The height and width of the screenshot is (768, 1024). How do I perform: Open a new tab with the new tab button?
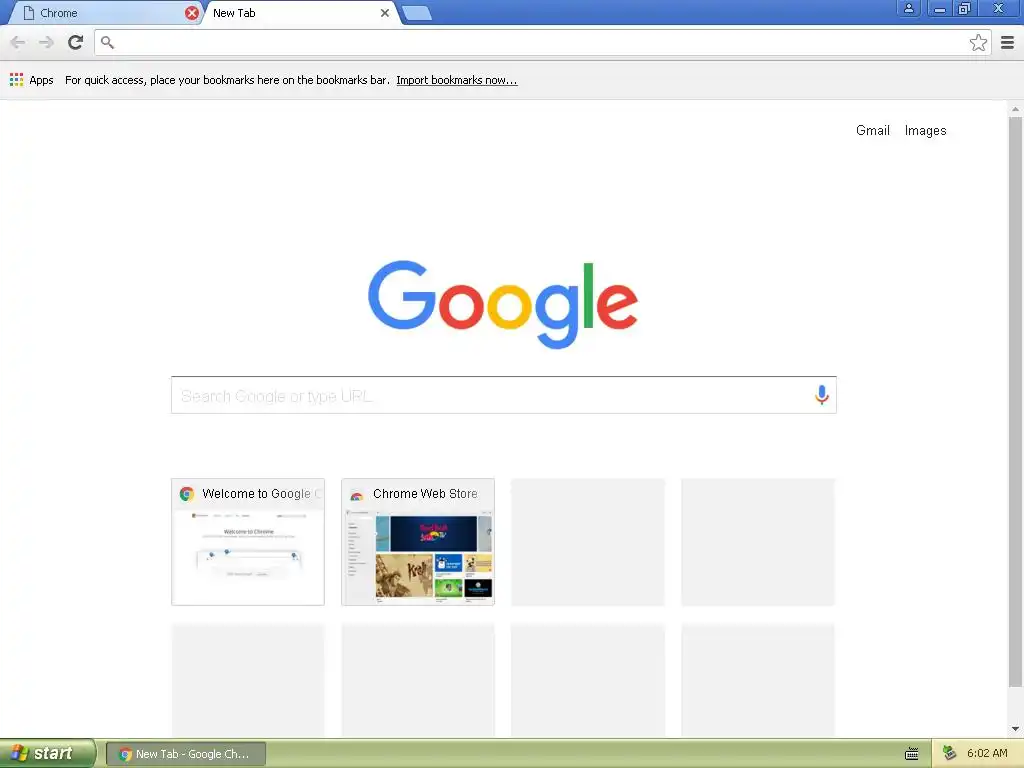(417, 13)
